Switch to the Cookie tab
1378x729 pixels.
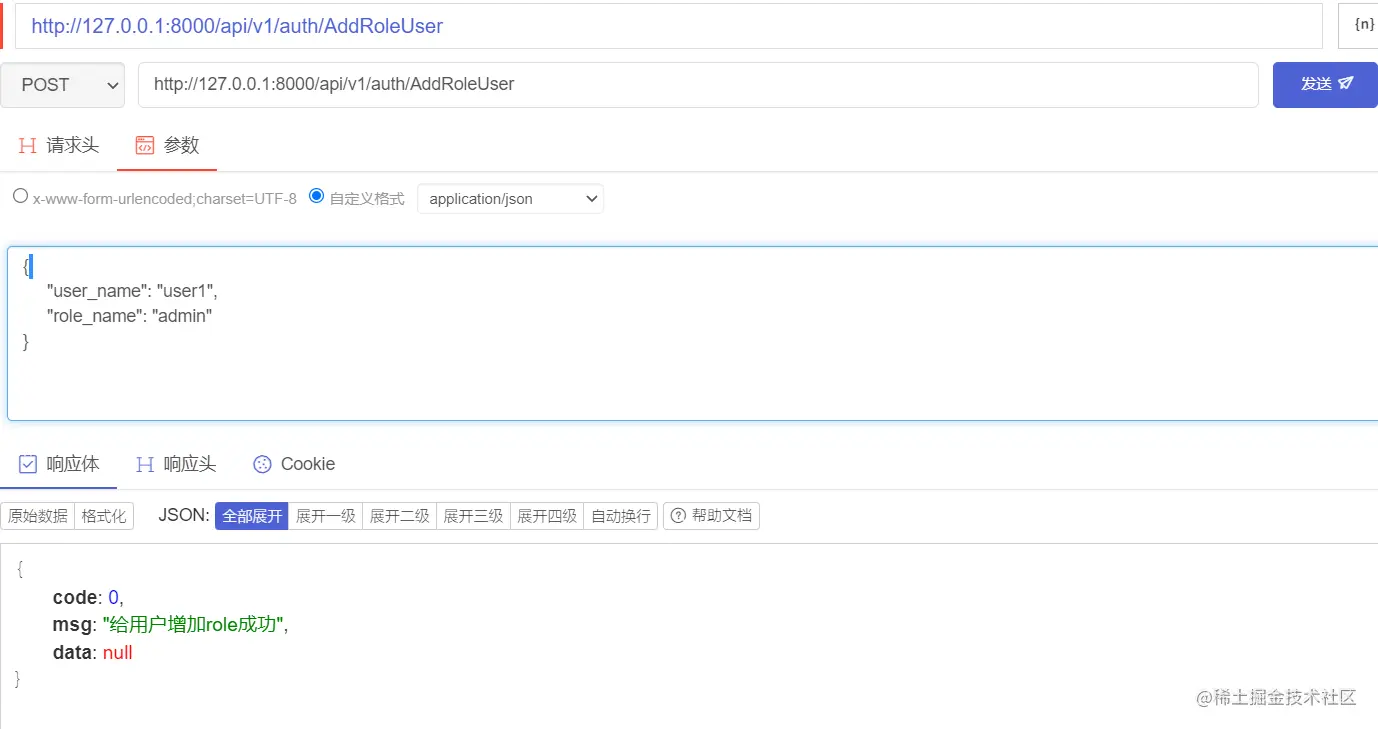pos(294,464)
